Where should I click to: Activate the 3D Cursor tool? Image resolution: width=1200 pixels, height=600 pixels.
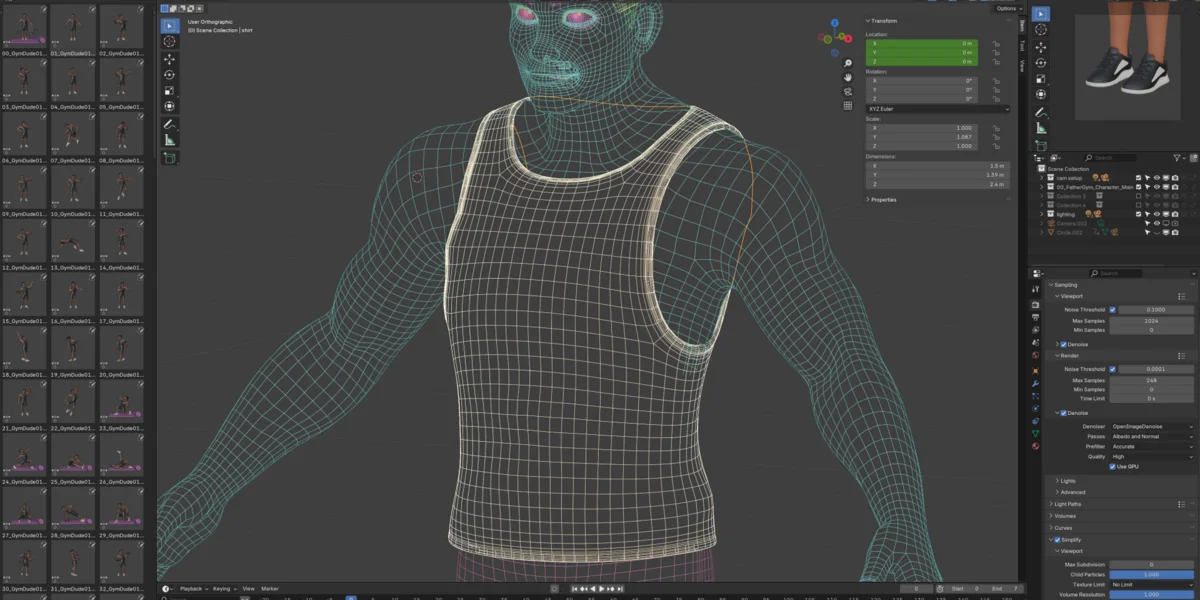tap(168, 42)
